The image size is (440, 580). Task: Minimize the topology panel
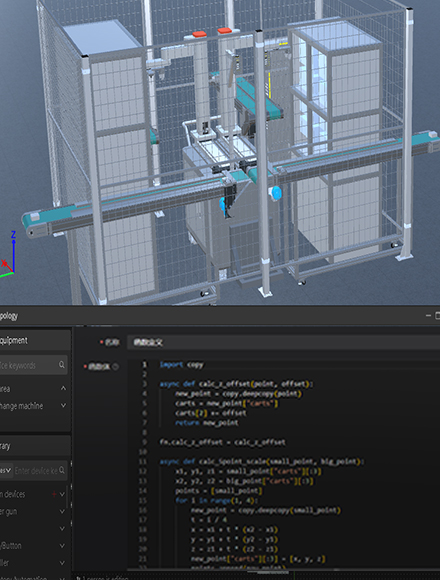tap(428, 316)
